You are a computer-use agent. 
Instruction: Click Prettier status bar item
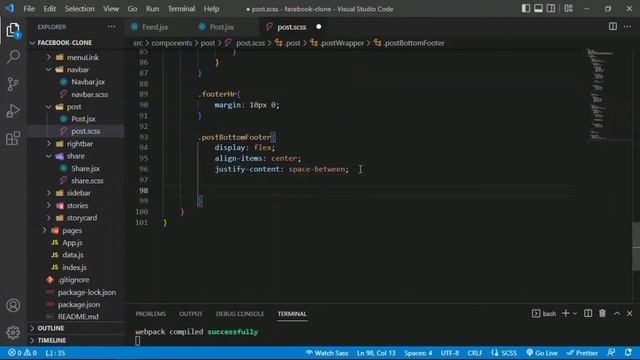(582, 353)
